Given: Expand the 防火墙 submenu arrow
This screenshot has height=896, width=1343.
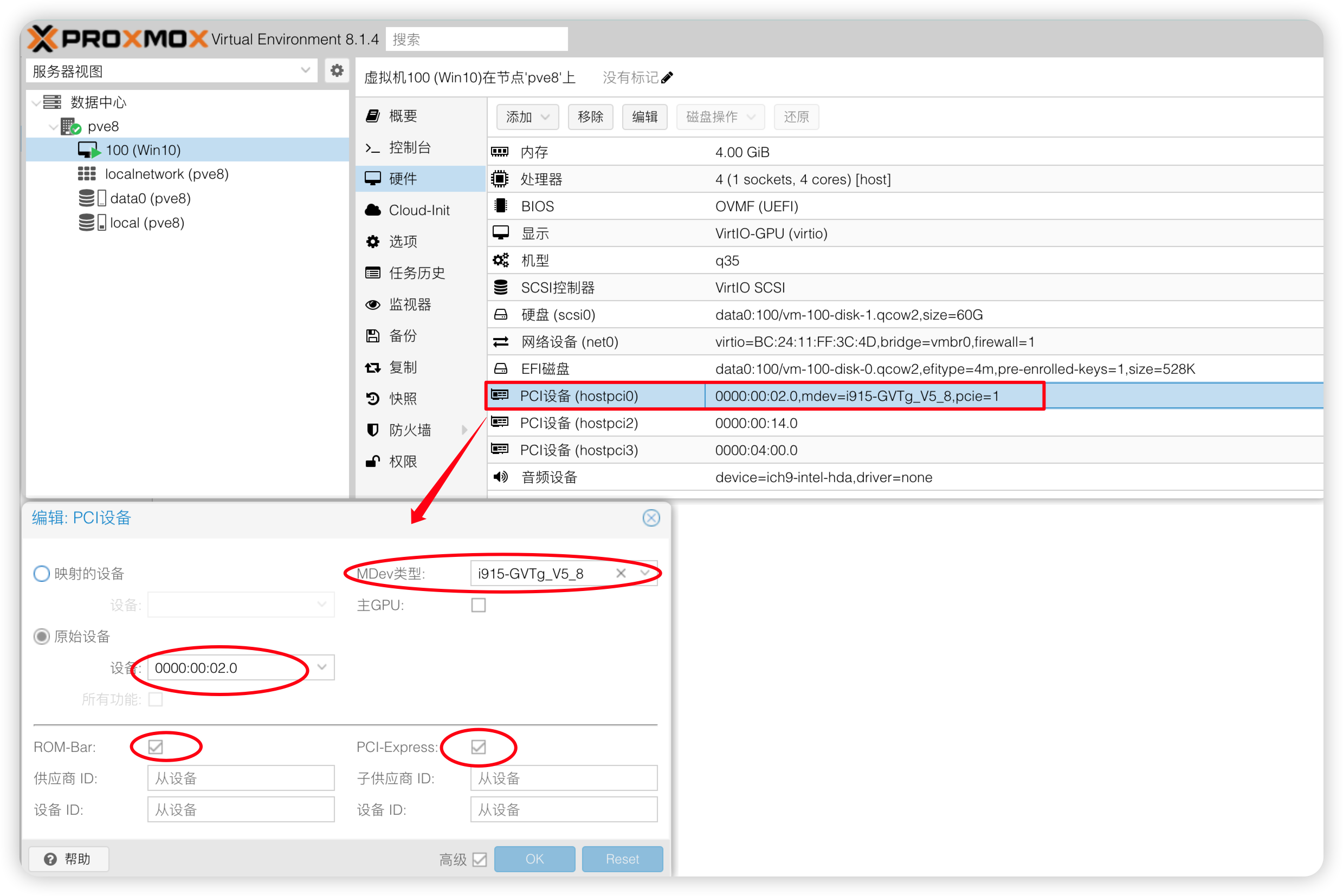Looking at the screenshot, I should click(464, 430).
